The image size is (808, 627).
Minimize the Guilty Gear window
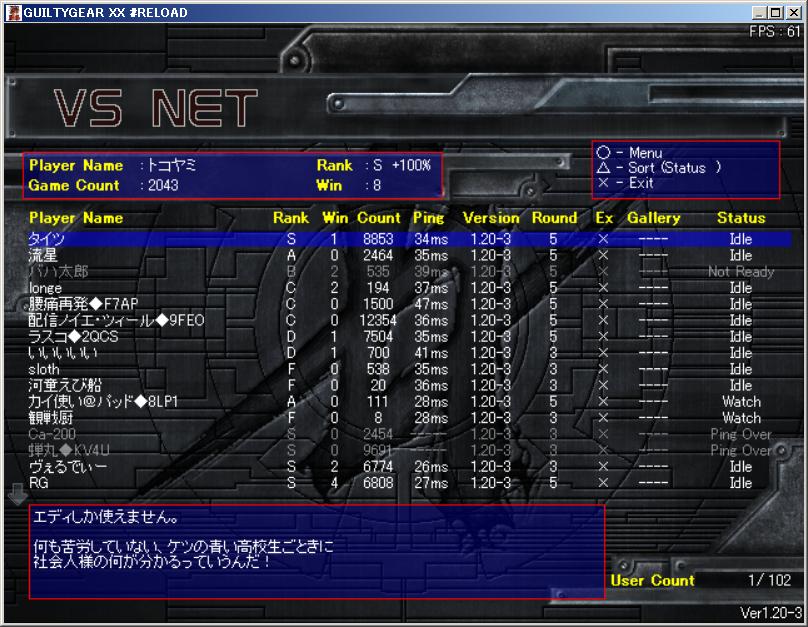758,12
